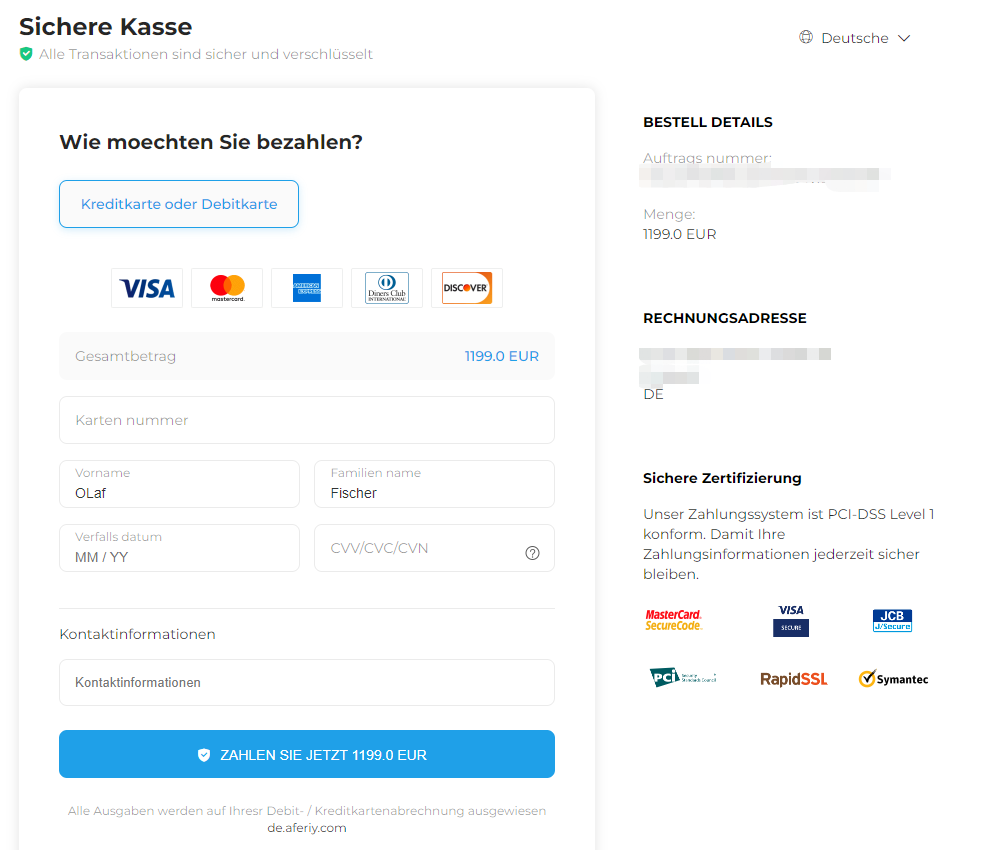This screenshot has width=1003, height=850.
Task: Open the Deutsche language dropdown
Action: [855, 38]
